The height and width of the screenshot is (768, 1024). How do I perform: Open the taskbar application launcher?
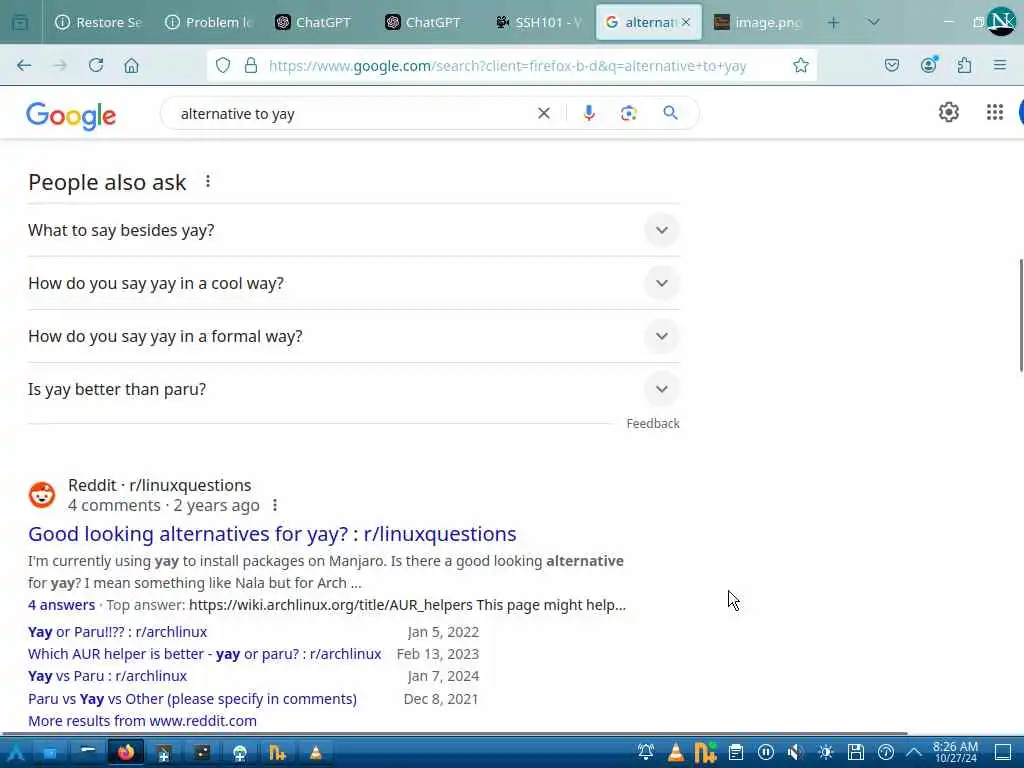coord(16,752)
